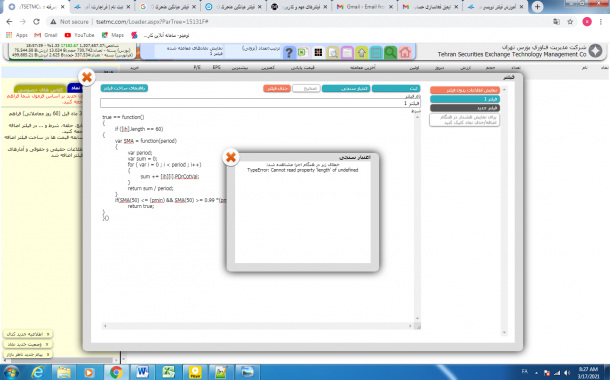This screenshot has height=380, width=610.
Task: Sort by P/E column header
Action: click(x=197, y=68)
